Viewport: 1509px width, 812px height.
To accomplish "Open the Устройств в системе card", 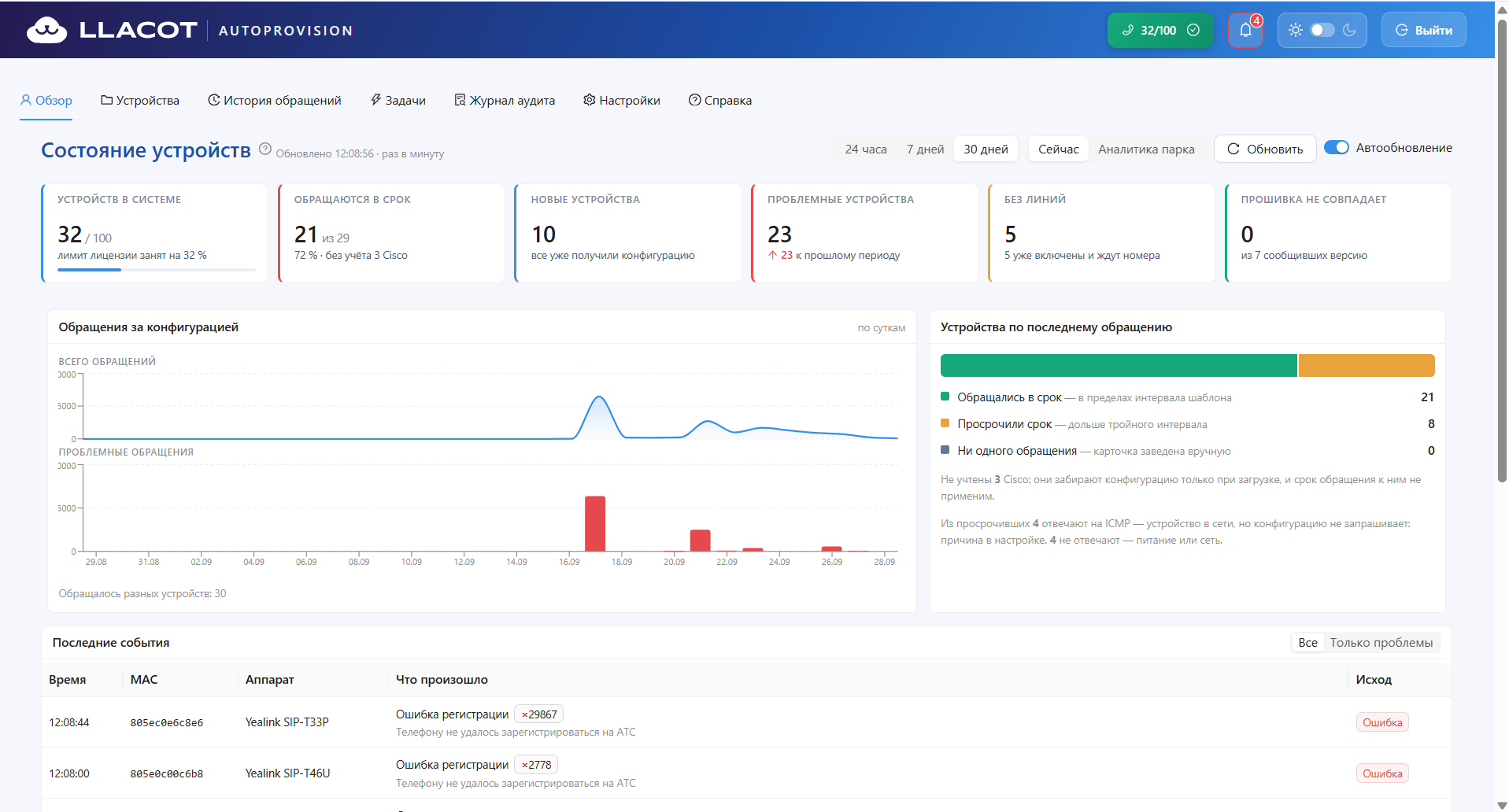I will (154, 233).
